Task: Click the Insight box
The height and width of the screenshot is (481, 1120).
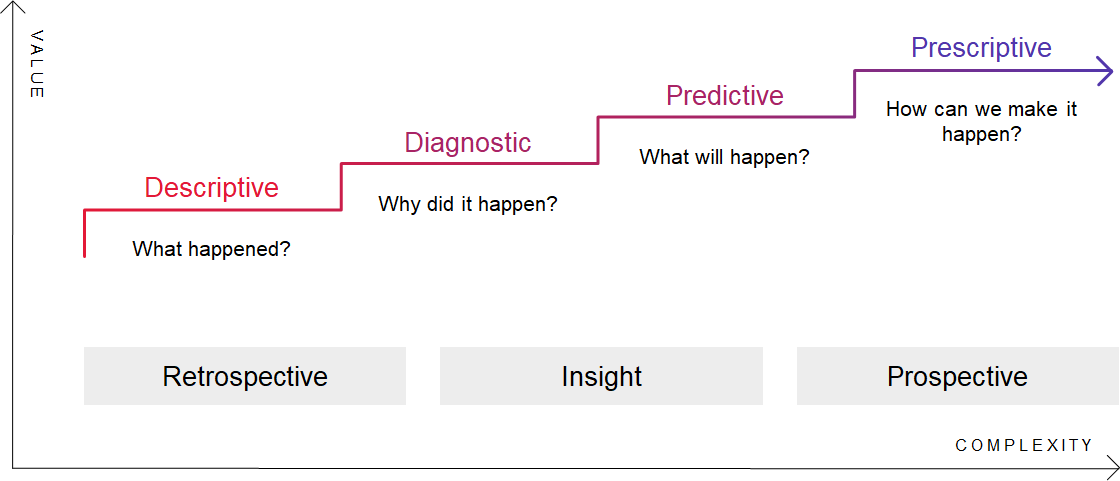Action: coord(601,376)
